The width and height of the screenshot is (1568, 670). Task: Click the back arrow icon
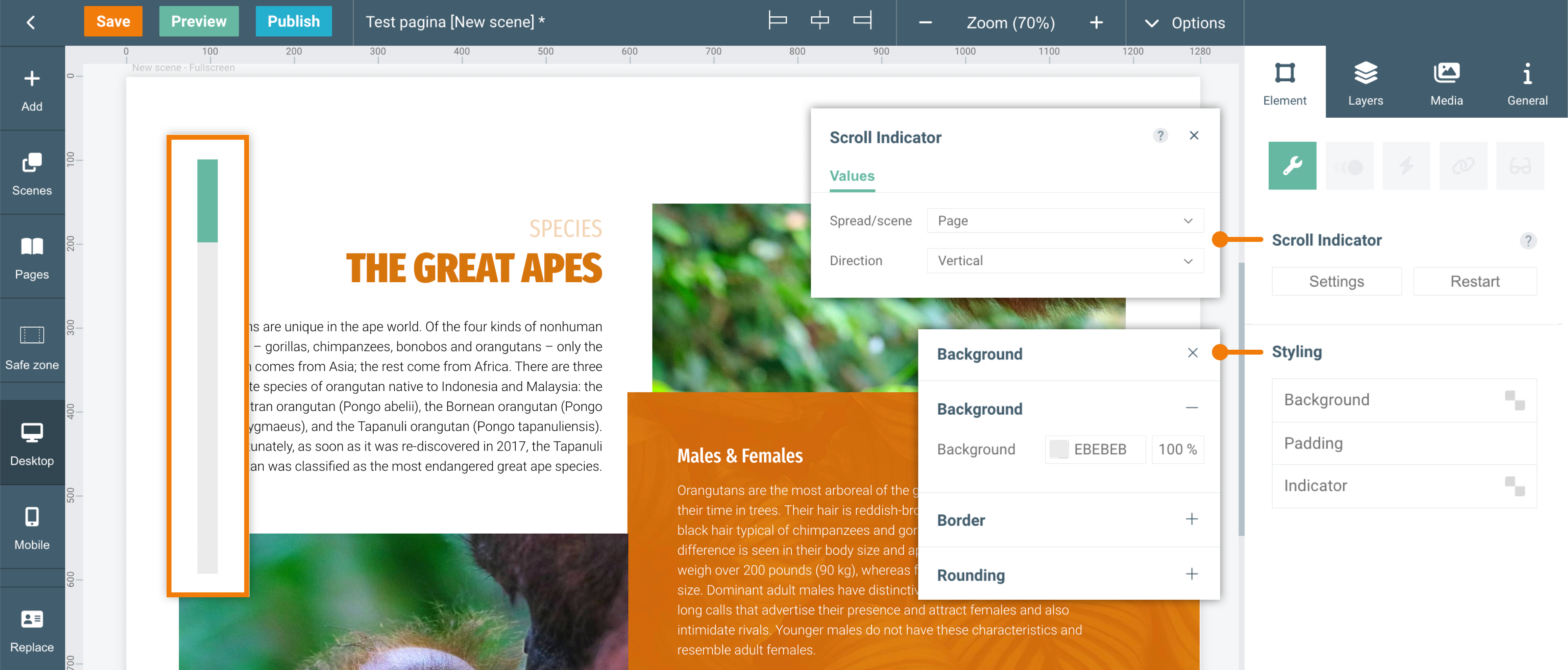pyautogui.click(x=31, y=22)
